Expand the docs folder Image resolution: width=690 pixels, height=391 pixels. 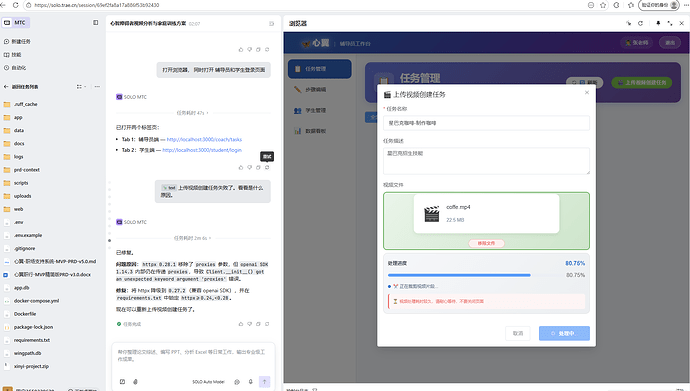click(x=19, y=143)
